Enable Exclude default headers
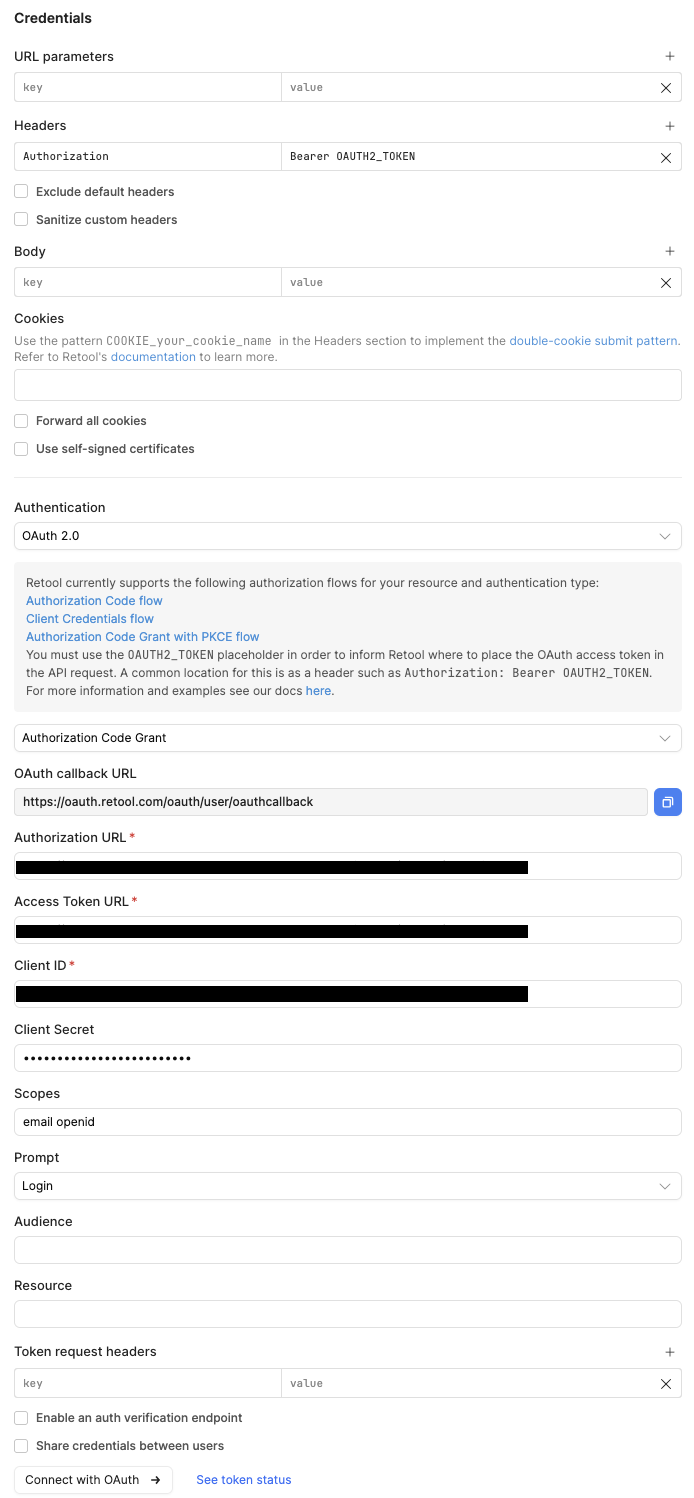 (21, 192)
